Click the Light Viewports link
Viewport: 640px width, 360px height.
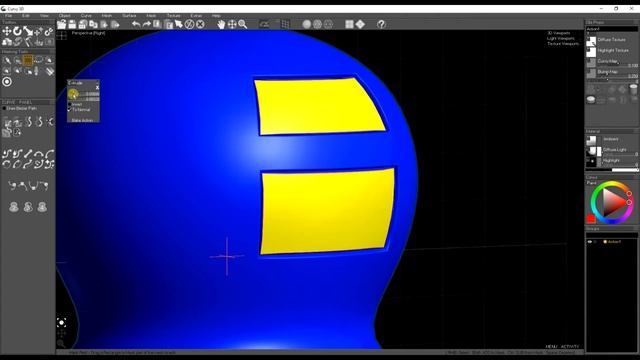[561, 38]
